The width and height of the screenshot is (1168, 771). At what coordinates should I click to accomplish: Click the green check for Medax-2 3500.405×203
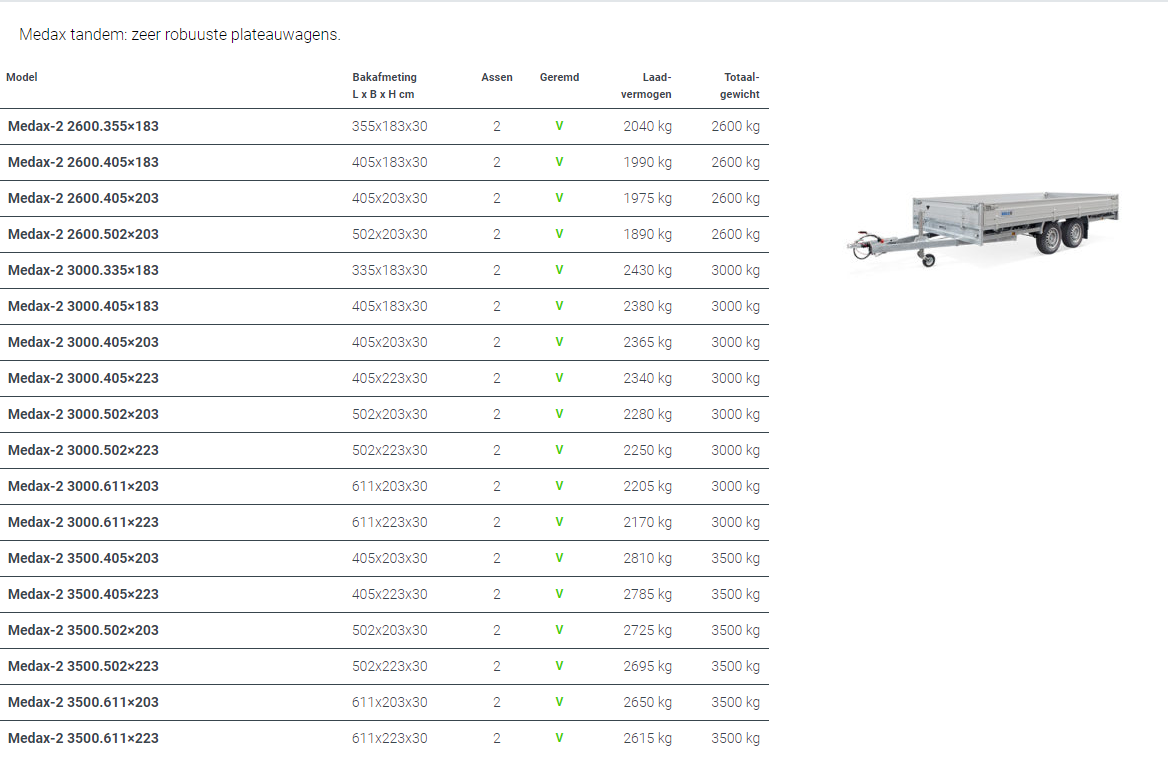pyautogui.click(x=559, y=558)
